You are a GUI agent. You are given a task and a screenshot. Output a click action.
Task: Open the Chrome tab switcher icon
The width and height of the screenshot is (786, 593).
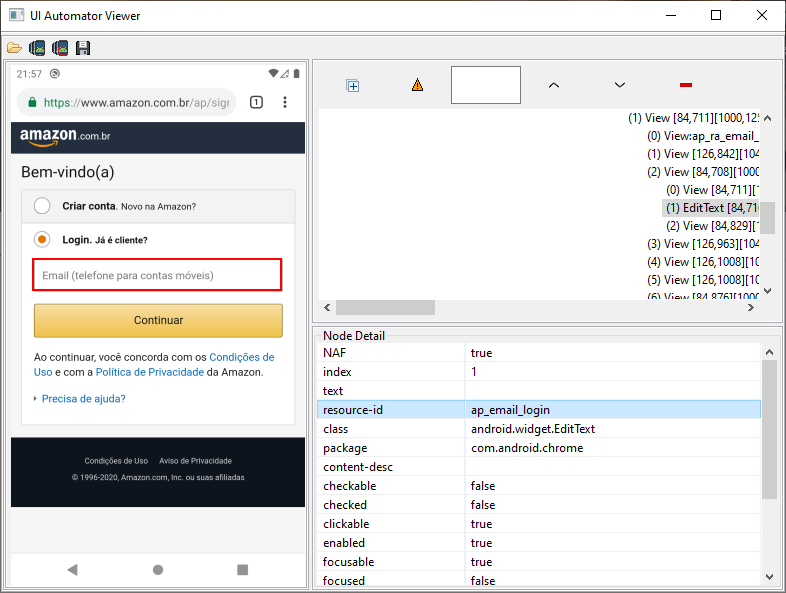[x=256, y=102]
